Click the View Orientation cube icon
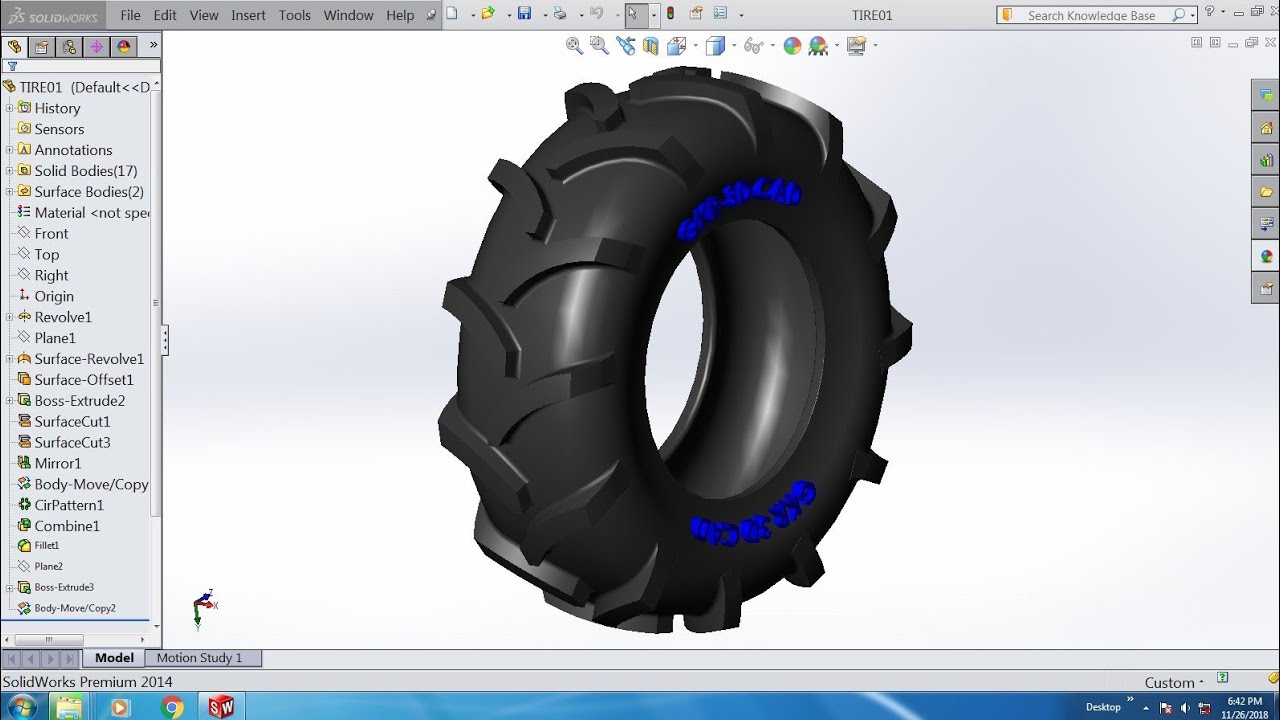 tap(676, 45)
